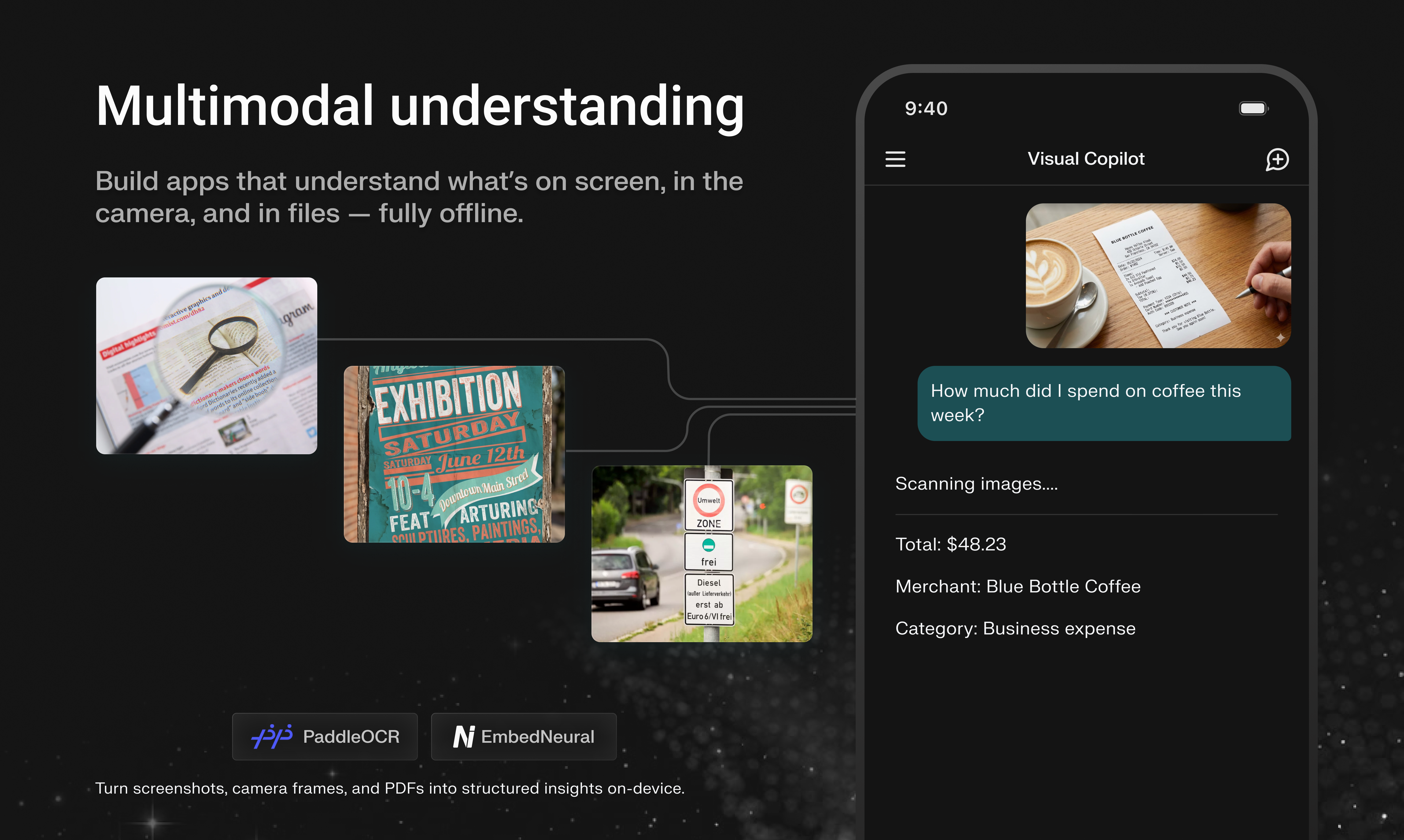The height and width of the screenshot is (840, 1404).
Task: Select the Total $48.23 result line
Action: [x=951, y=544]
